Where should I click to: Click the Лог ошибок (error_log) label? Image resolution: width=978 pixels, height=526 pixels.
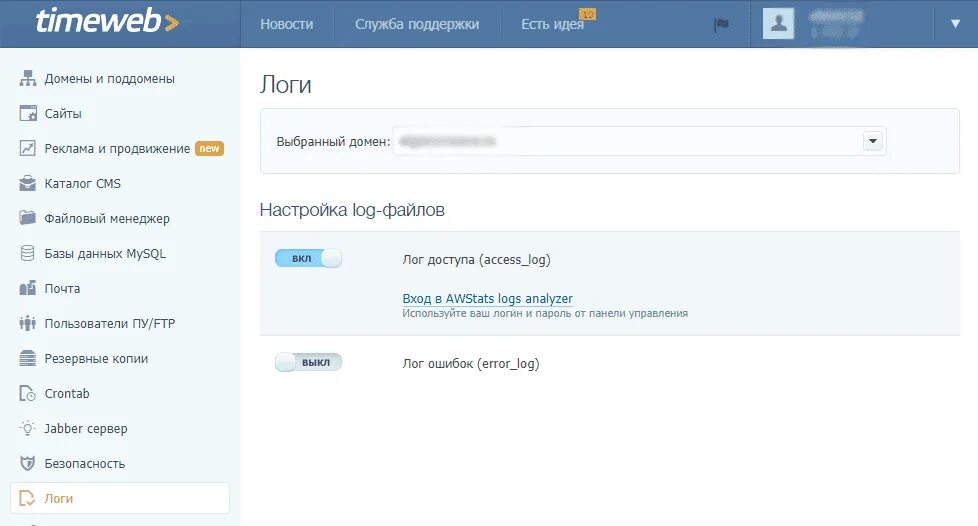[x=471, y=363]
